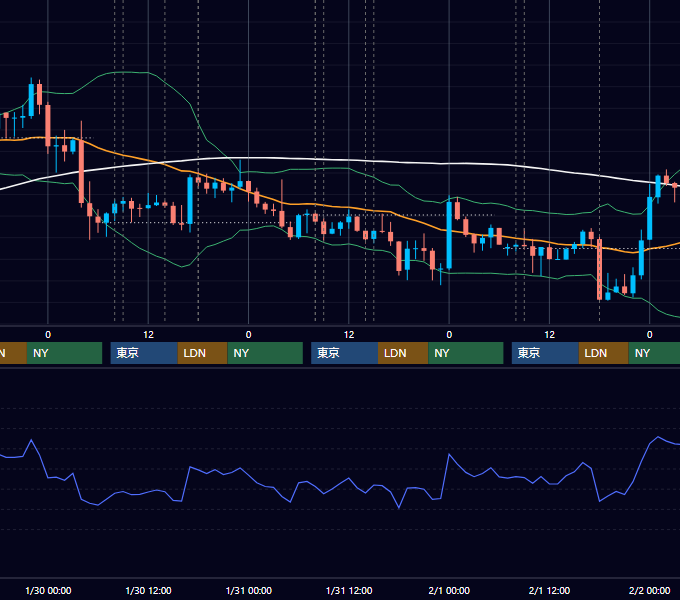
Task: Click the tall blue candle at 2/1 00:00
Action: pyautogui.click(x=449, y=235)
